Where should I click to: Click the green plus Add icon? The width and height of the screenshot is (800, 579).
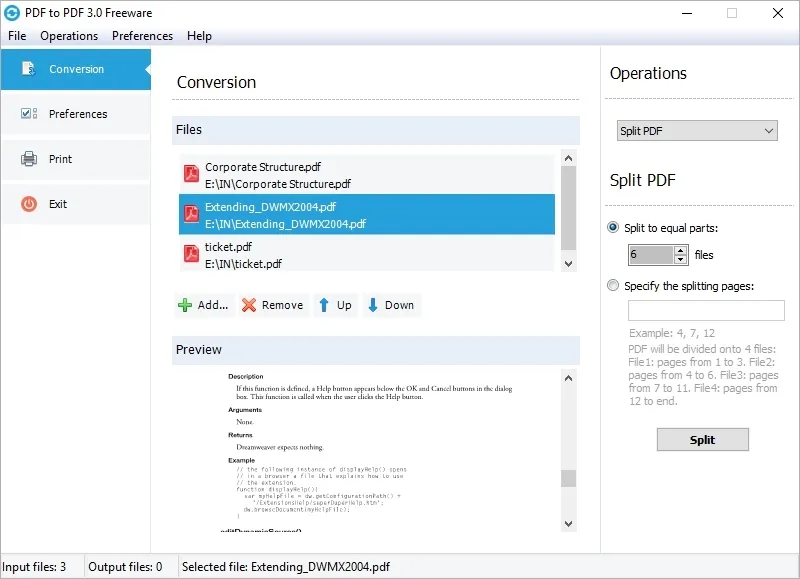[185, 305]
